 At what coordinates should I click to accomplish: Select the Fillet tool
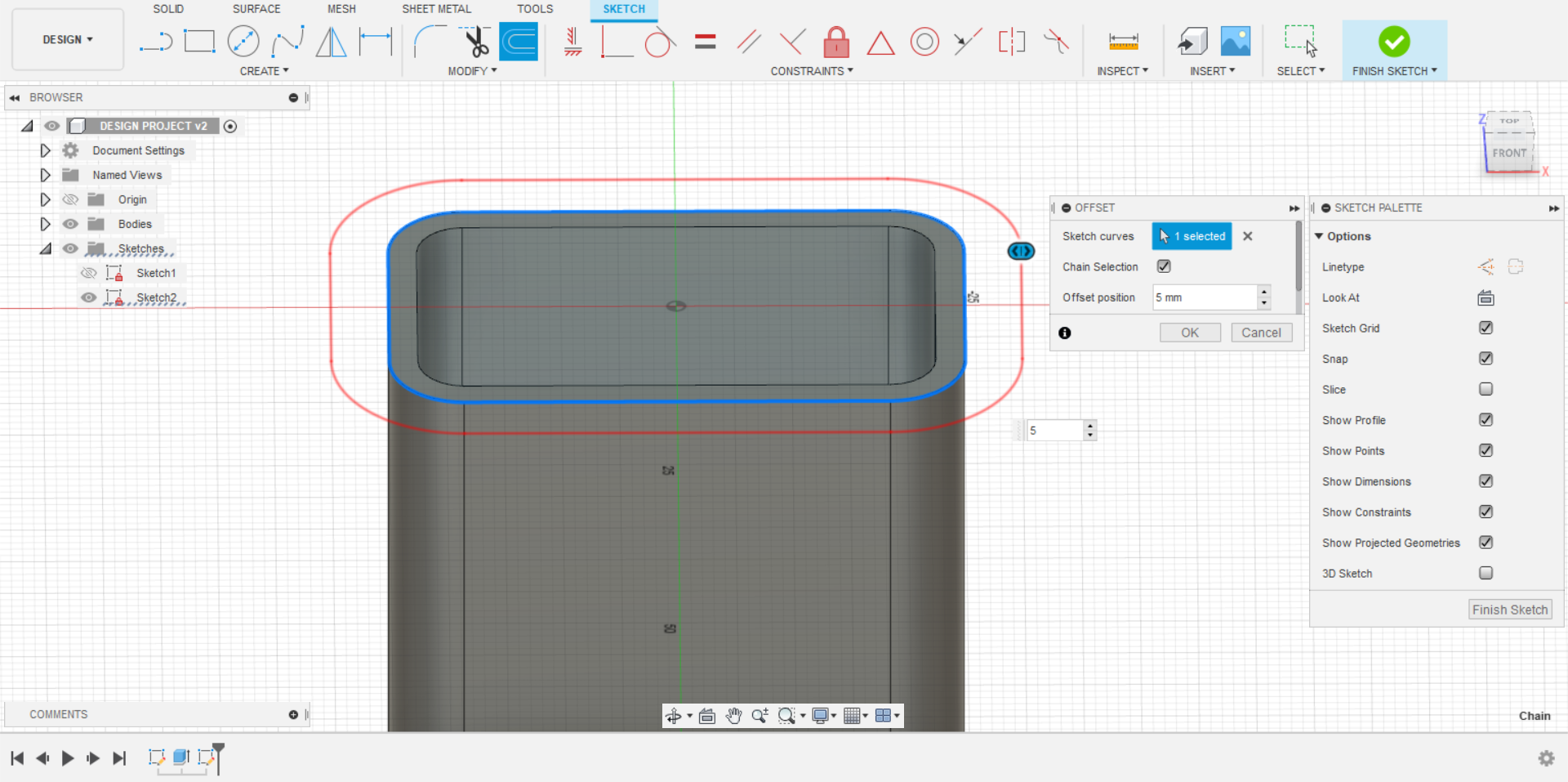click(430, 41)
